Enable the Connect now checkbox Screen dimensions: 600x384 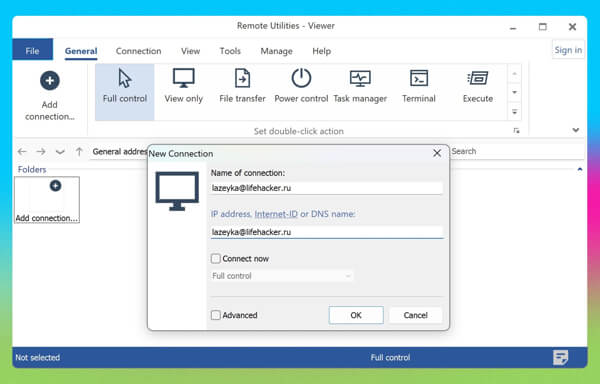[x=216, y=259]
